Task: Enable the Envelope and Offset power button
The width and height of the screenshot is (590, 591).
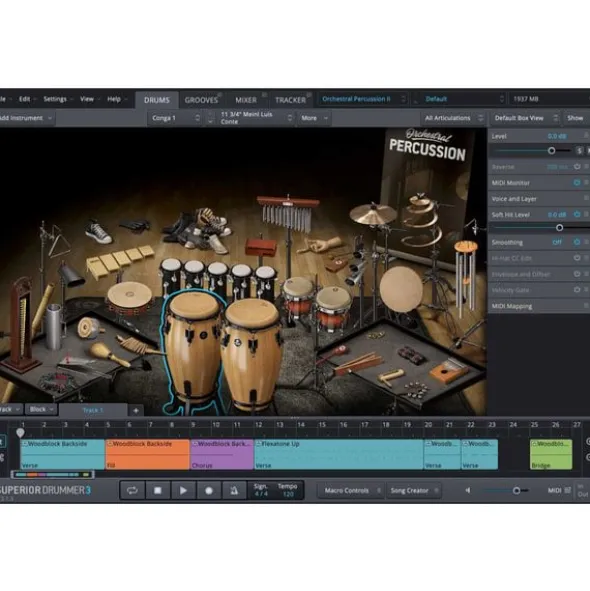Action: click(577, 274)
